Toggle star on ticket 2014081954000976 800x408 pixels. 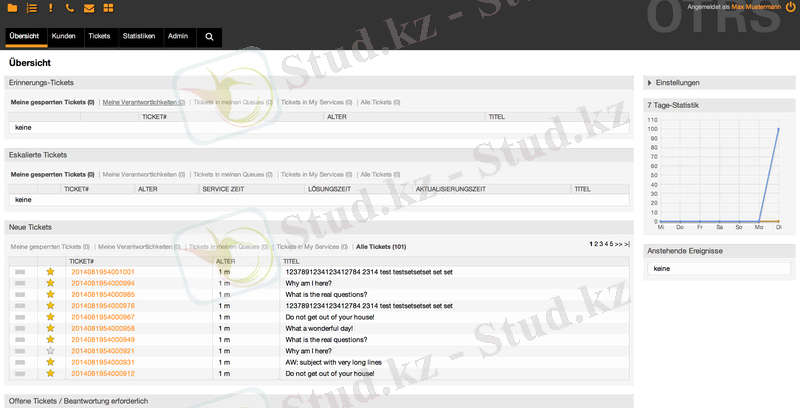[x=51, y=305]
